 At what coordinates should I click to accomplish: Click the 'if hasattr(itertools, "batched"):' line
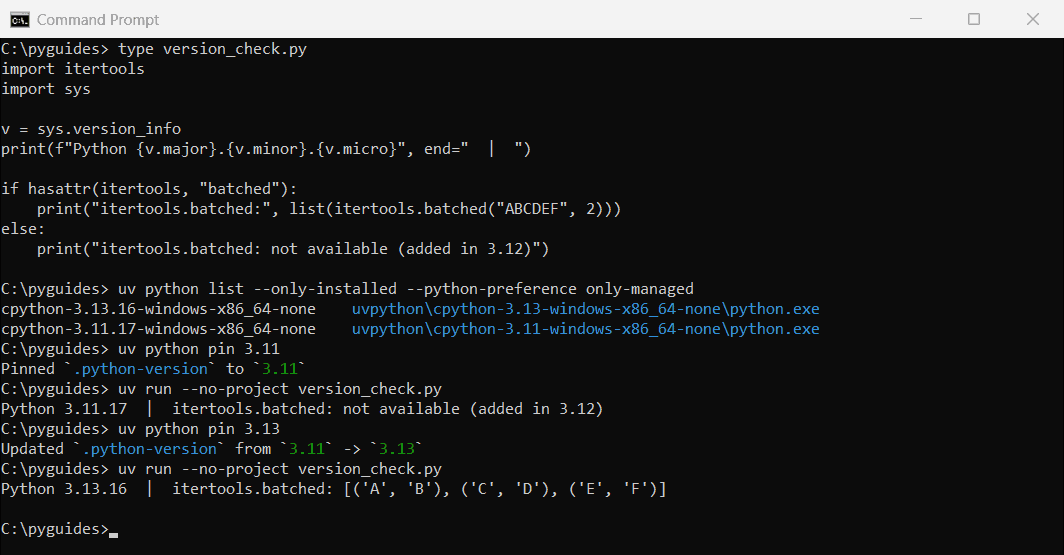click(149, 189)
